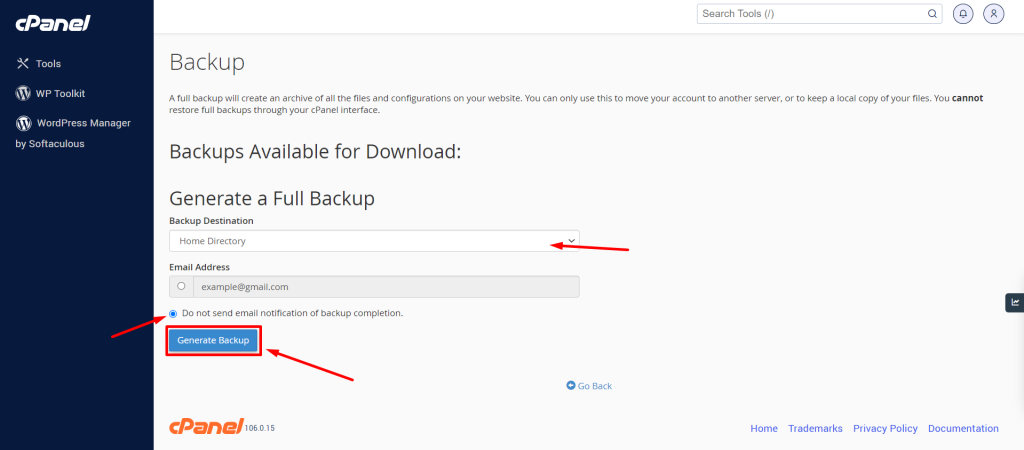Open the user account icon
The image size is (1024, 450).
point(993,14)
